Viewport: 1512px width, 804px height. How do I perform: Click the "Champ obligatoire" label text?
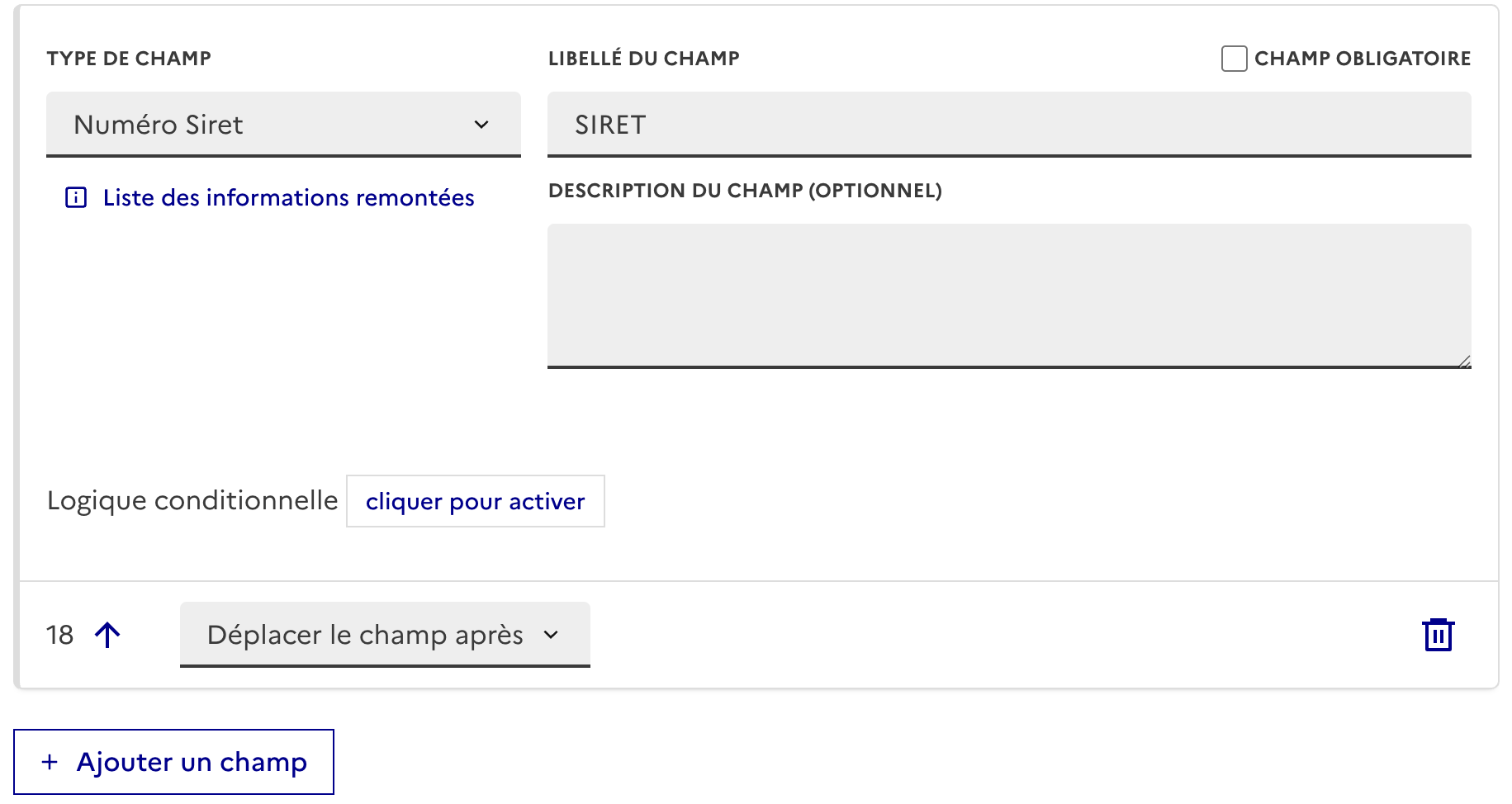1362,59
